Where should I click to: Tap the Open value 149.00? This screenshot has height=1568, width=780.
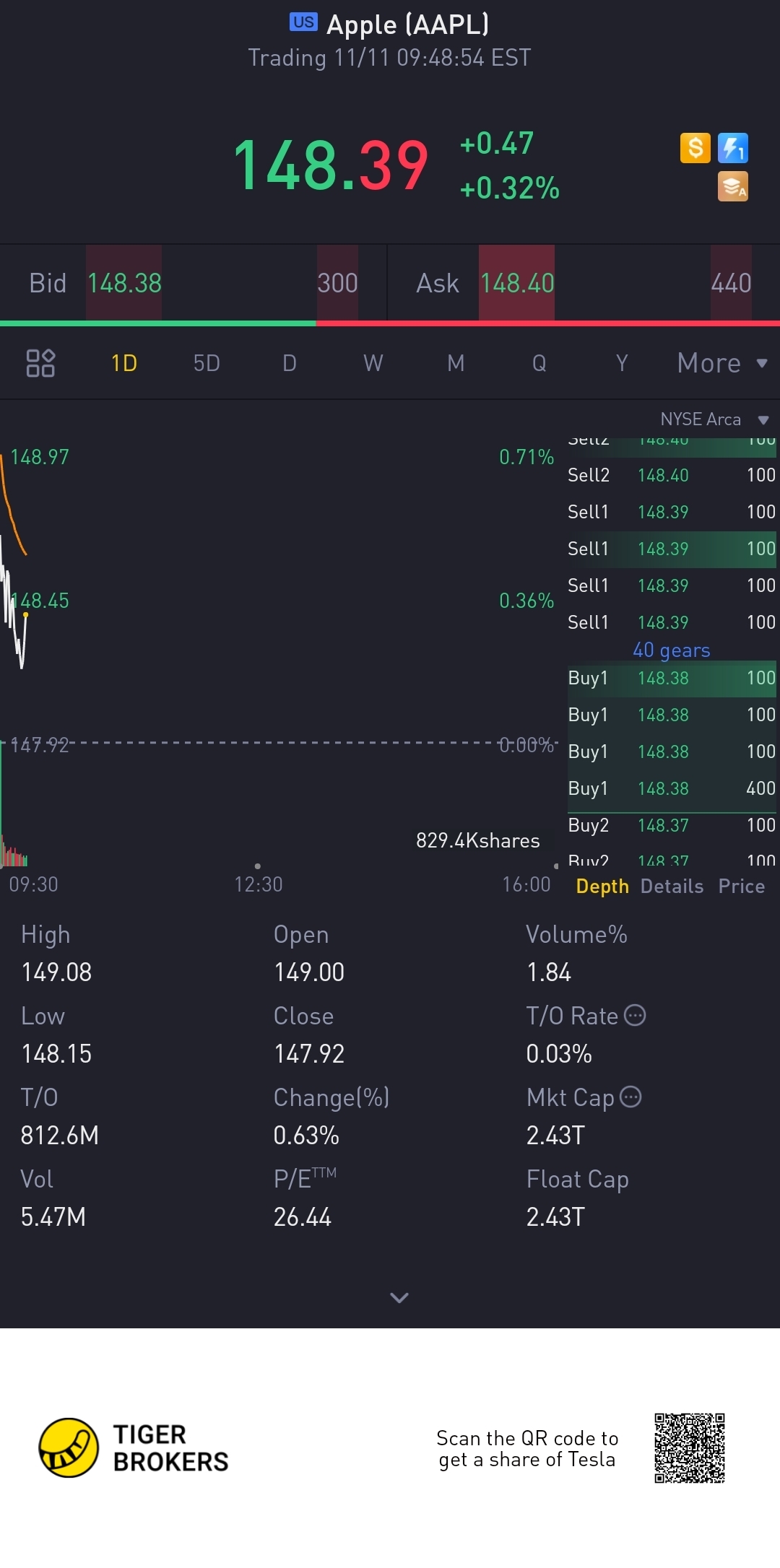click(309, 972)
